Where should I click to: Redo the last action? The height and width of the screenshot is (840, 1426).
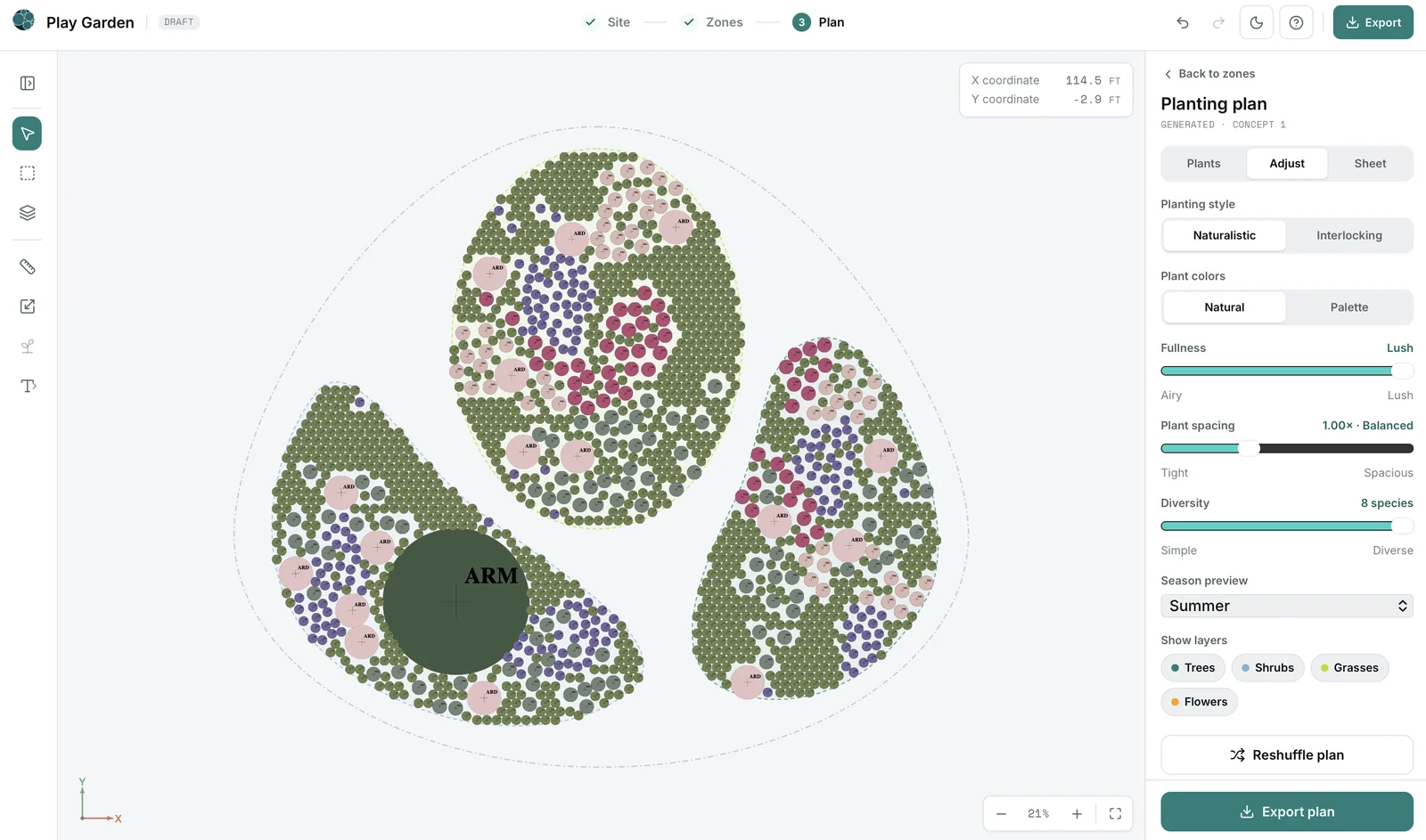pos(1218,22)
